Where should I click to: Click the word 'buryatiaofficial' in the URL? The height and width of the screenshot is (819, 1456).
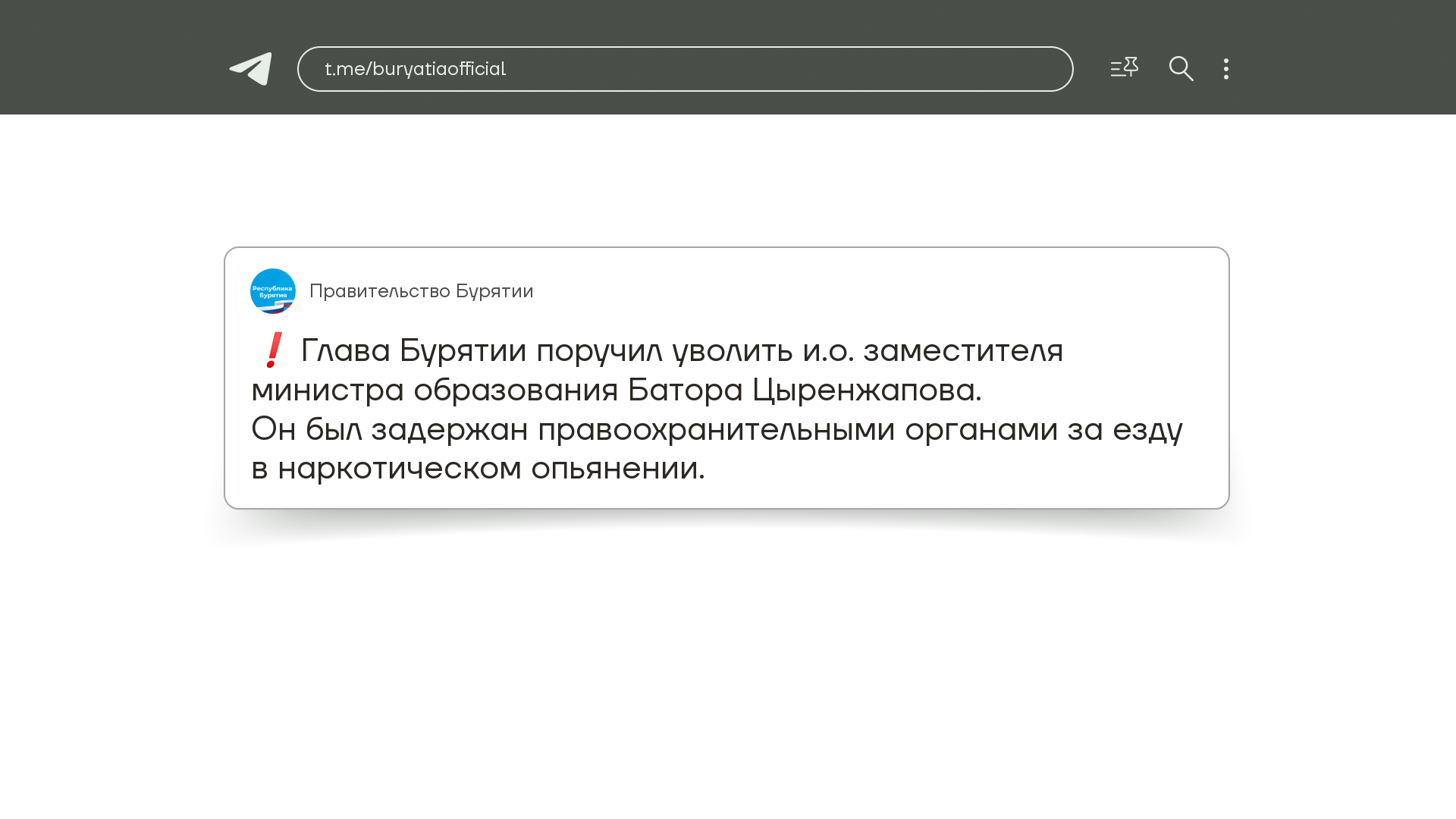point(439,69)
